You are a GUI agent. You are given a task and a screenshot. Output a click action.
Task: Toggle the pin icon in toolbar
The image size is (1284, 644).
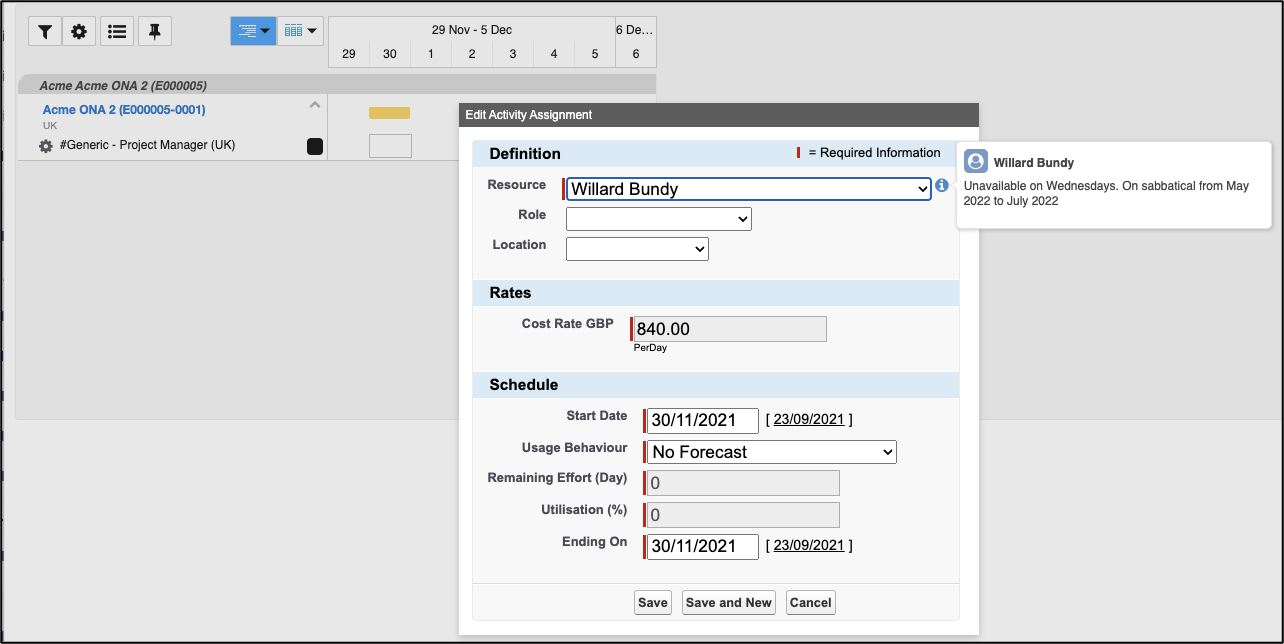155,31
